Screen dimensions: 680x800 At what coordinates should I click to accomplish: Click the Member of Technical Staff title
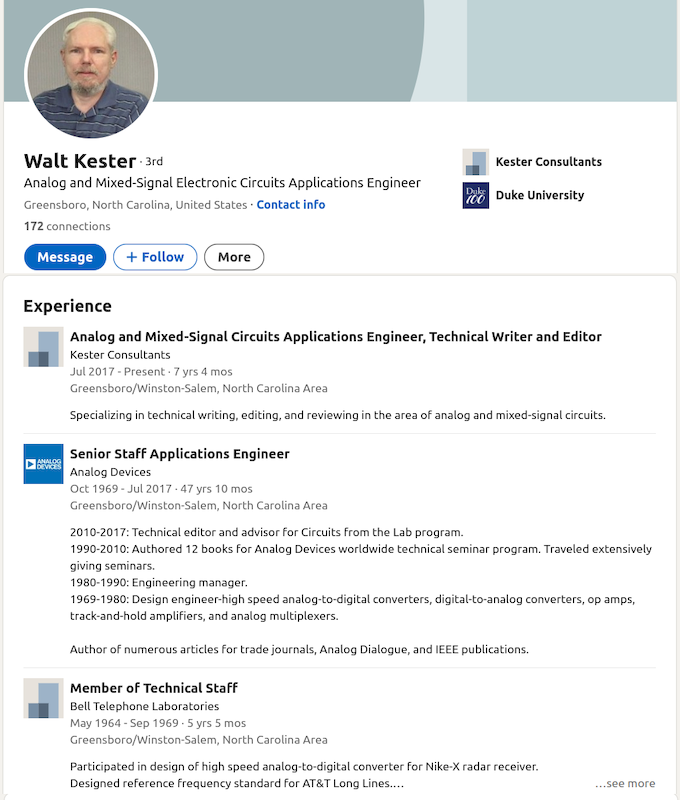click(154, 688)
